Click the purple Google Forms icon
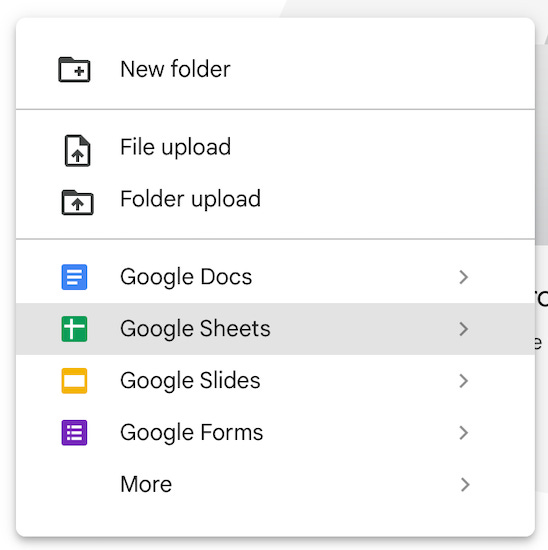Viewport: 548px width, 550px height. [x=74, y=432]
